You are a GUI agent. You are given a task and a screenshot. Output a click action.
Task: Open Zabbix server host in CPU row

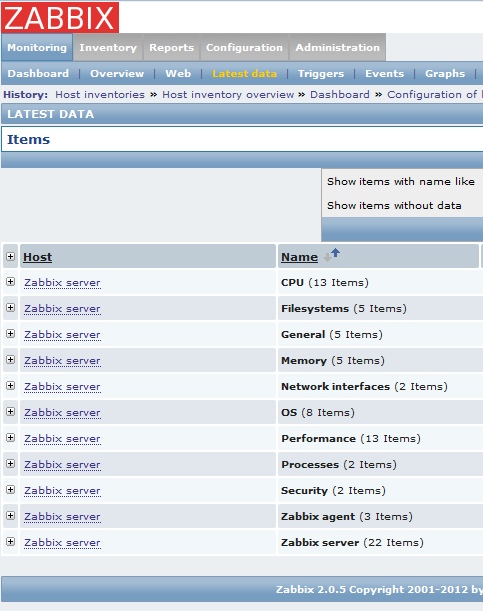pos(62,283)
